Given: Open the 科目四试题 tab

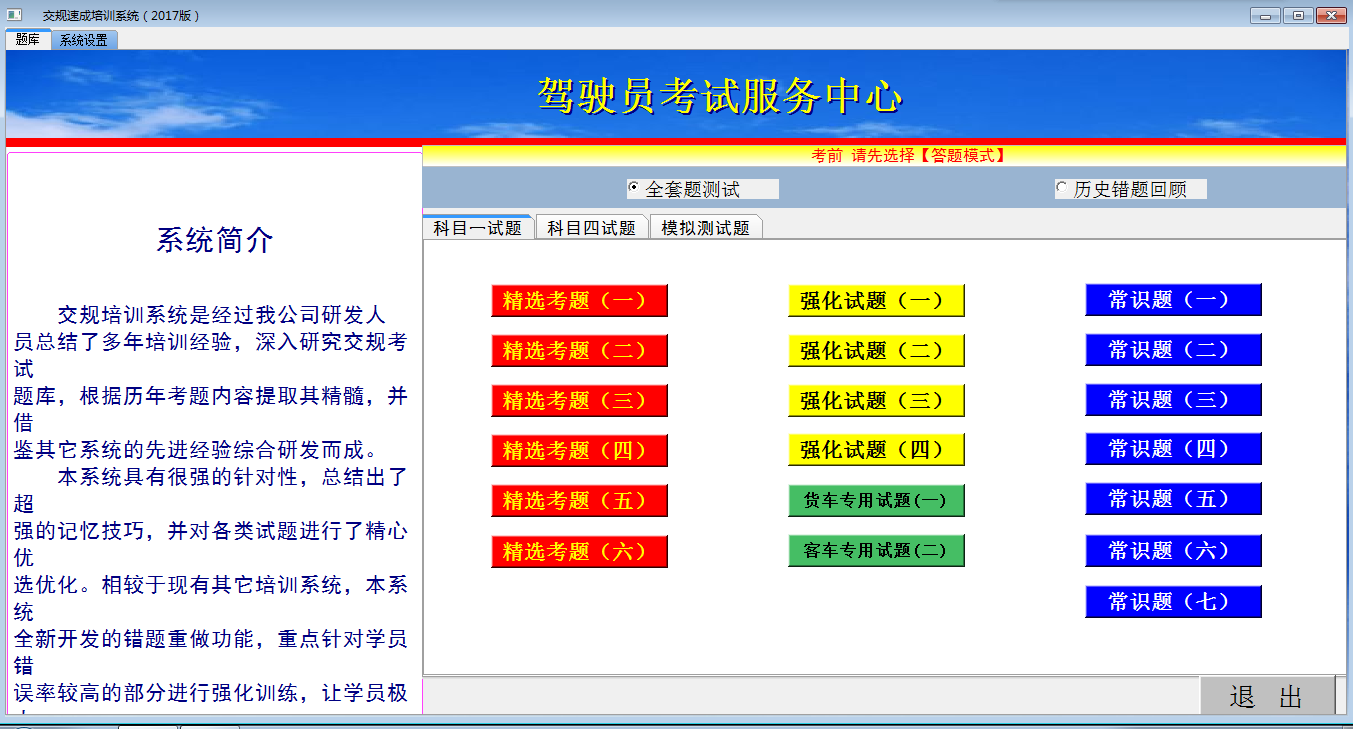Looking at the screenshot, I should (x=592, y=227).
